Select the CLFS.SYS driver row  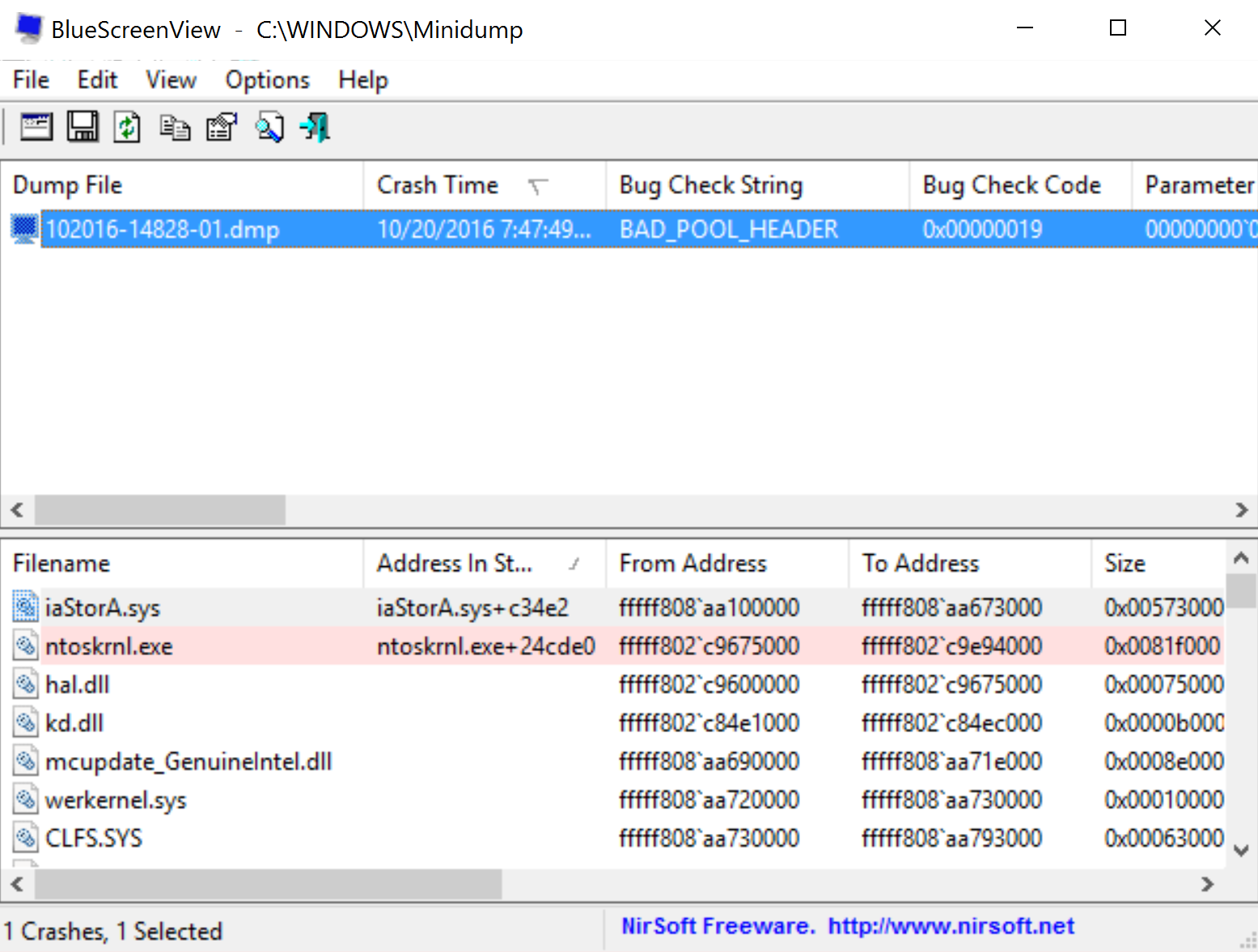pos(612,838)
